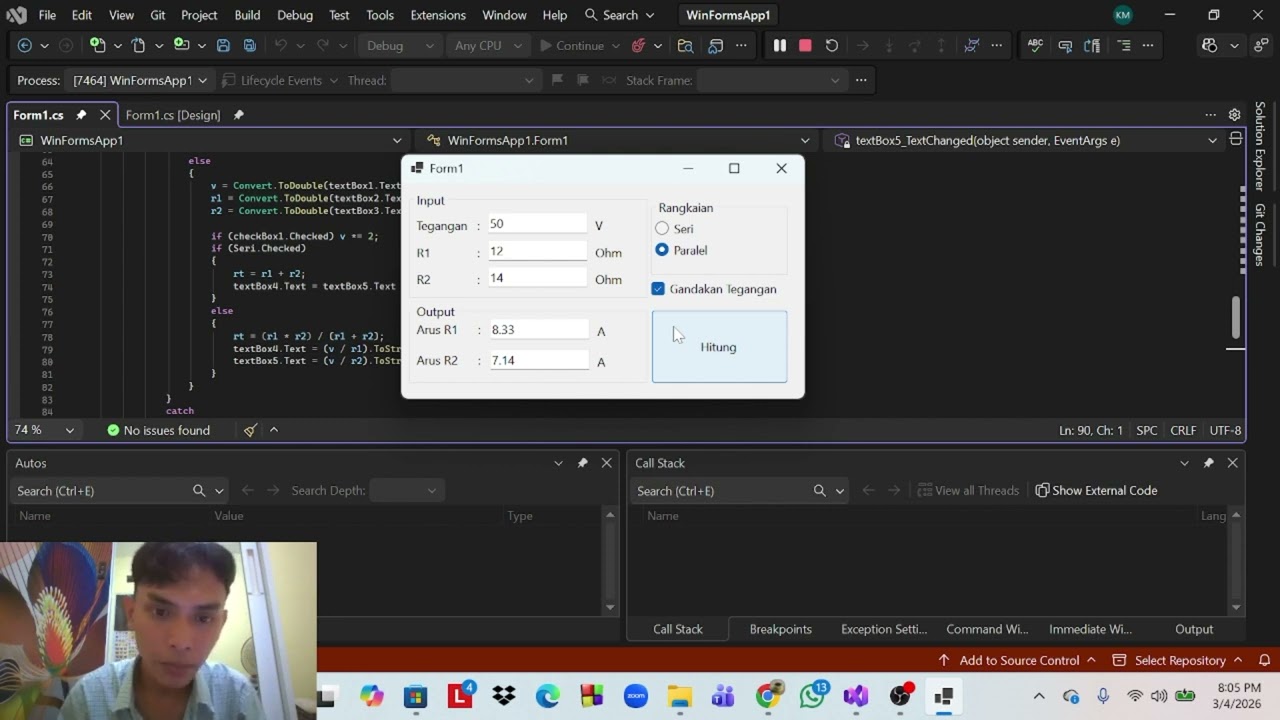This screenshot has height=720, width=1280.
Task: Open Microsoft Edge from the taskbar
Action: coord(548,696)
